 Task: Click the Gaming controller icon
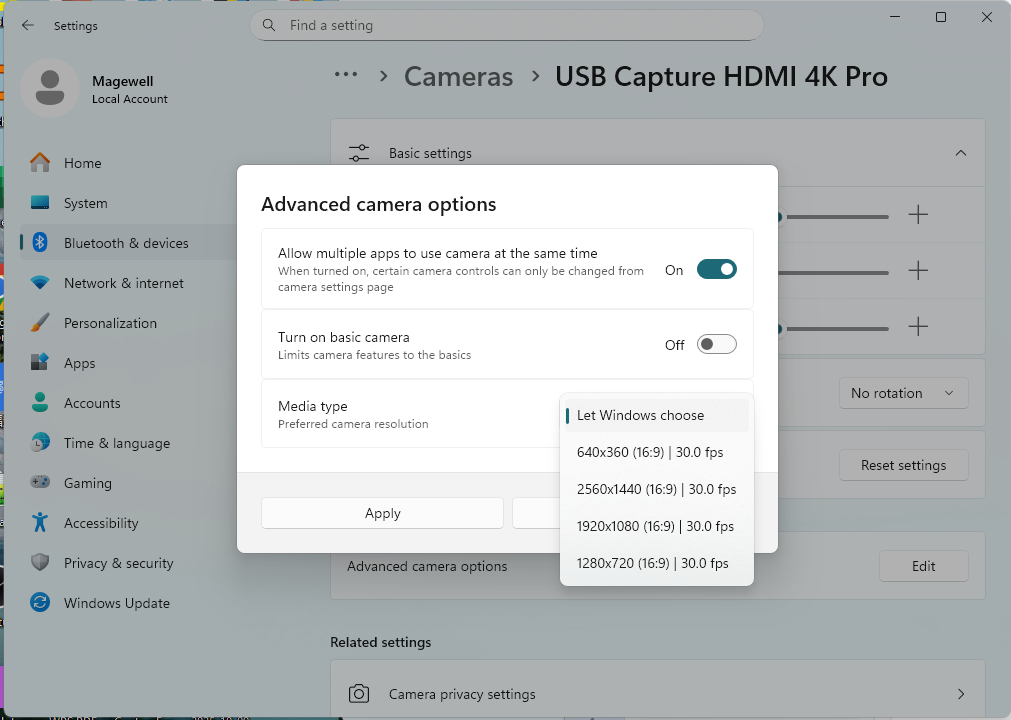point(40,483)
